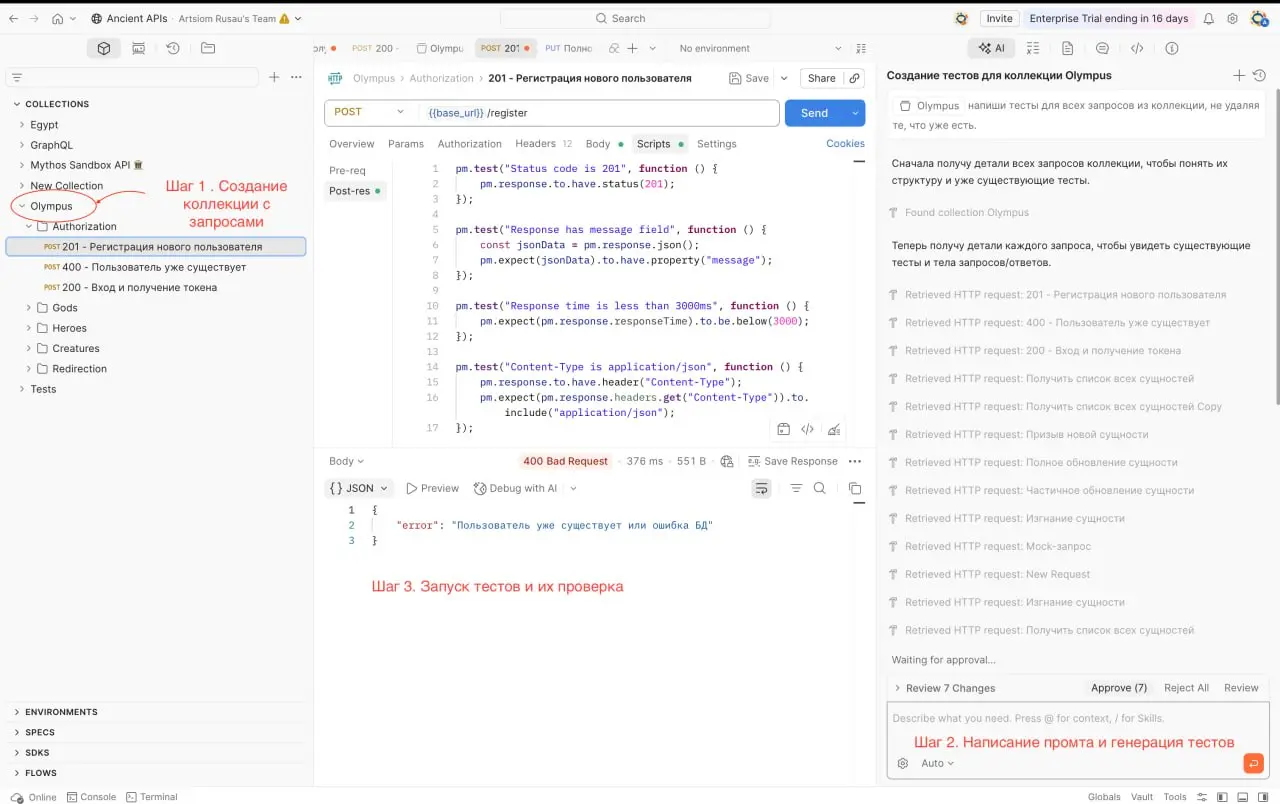Click the filter icon in the response toolbar
This screenshot has width=1280, height=804.
[x=796, y=488]
